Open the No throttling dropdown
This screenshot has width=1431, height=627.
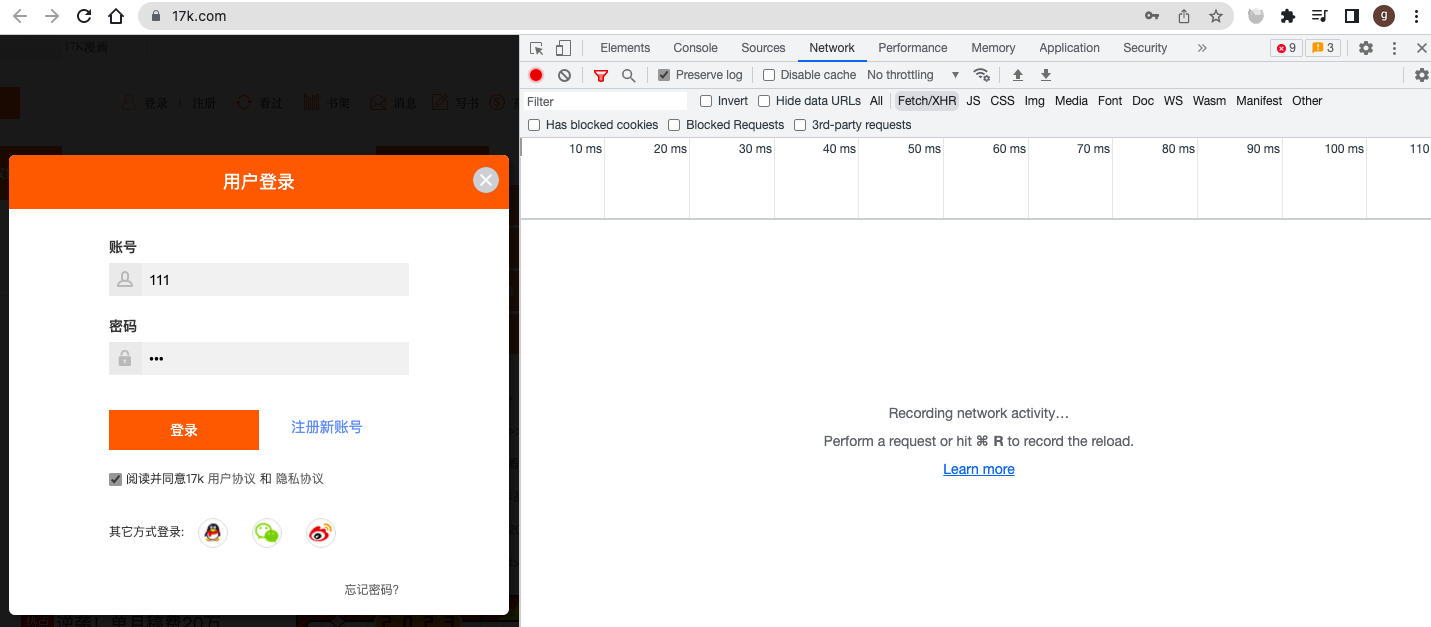[912, 75]
